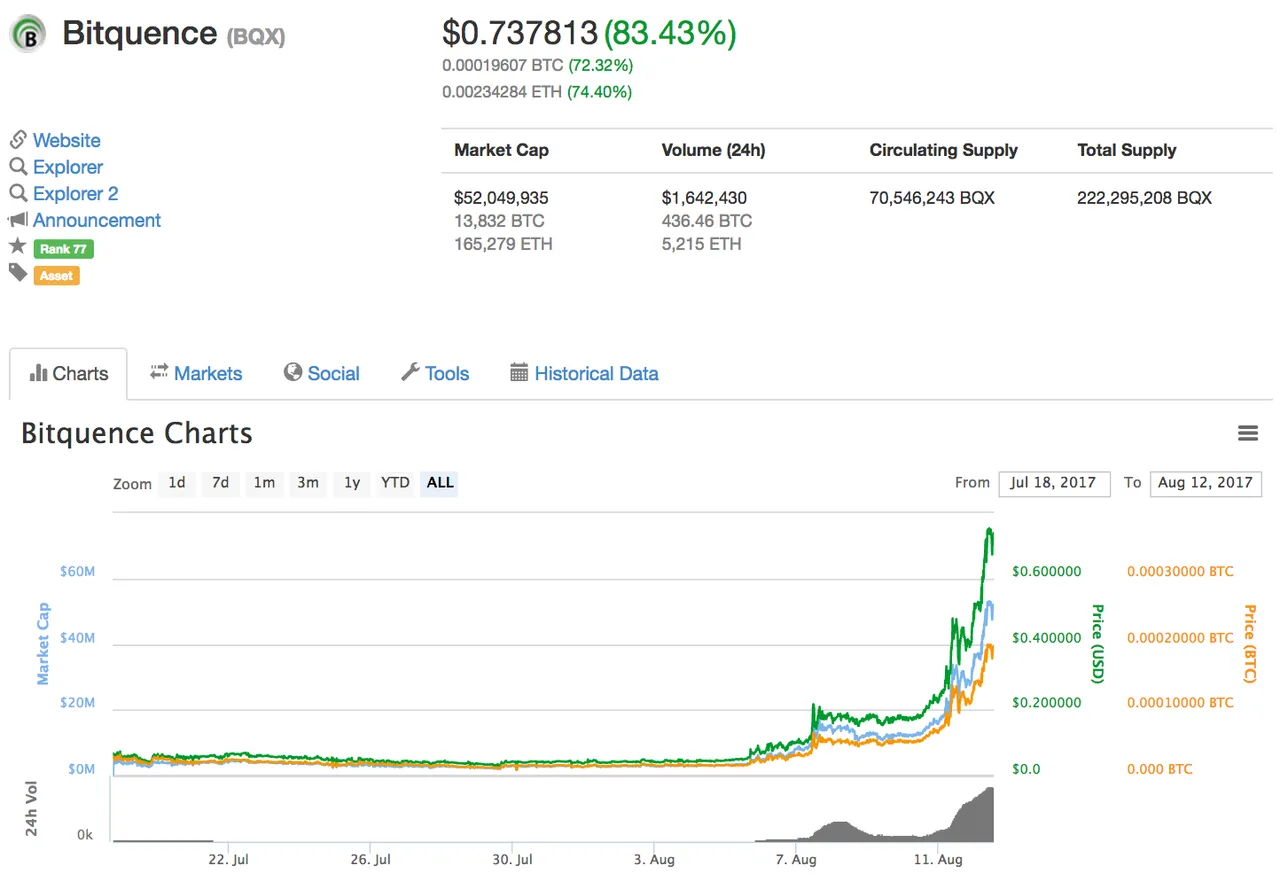
Task: Click the 222,295,208 BQX total supply
Action: pos(1145,198)
